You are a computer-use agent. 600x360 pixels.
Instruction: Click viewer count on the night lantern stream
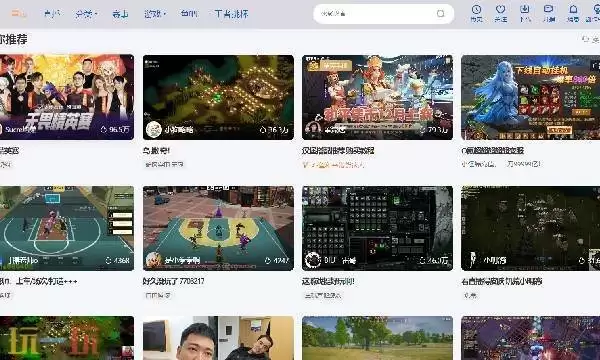(274, 130)
